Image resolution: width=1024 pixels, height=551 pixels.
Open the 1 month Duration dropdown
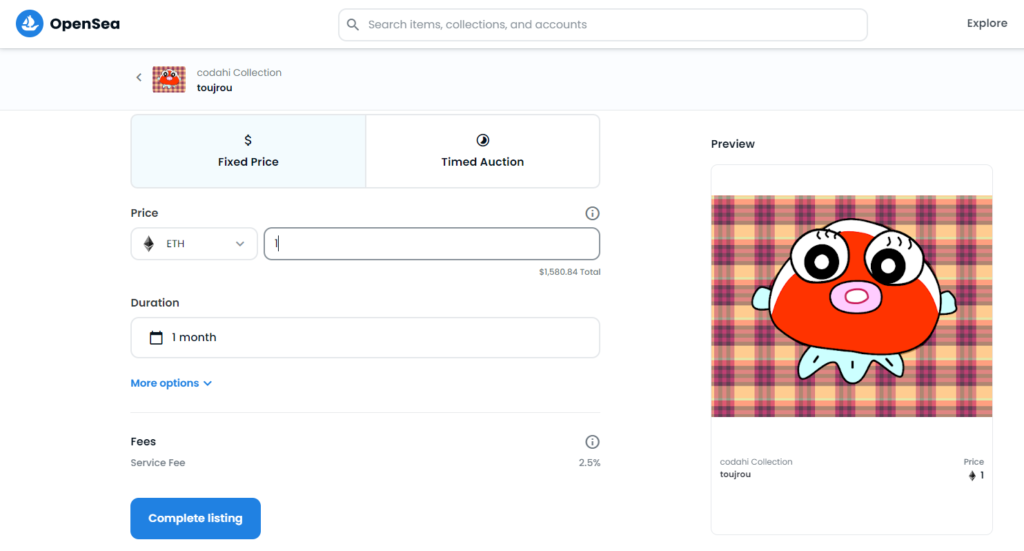365,338
